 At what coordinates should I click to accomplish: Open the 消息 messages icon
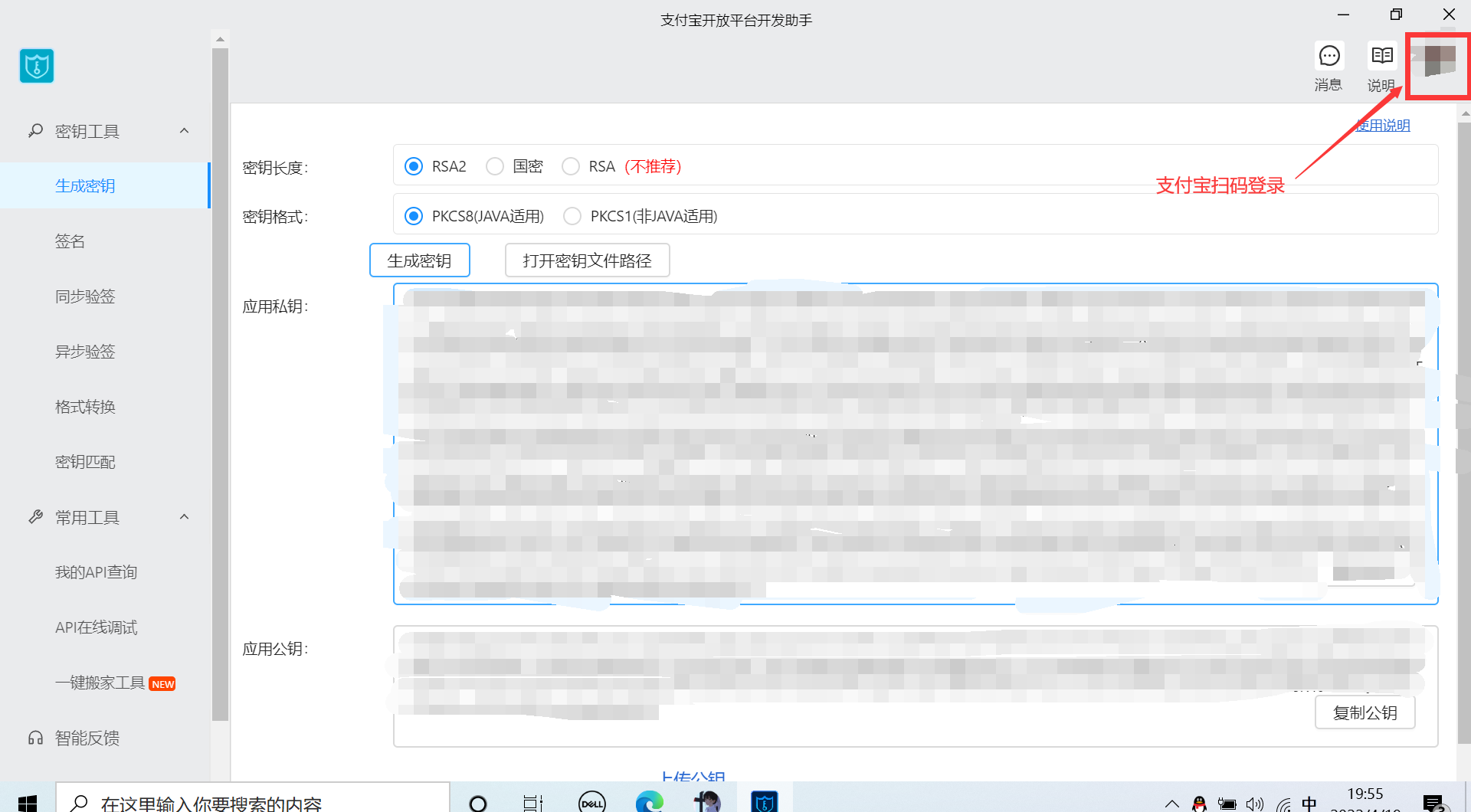(x=1329, y=56)
